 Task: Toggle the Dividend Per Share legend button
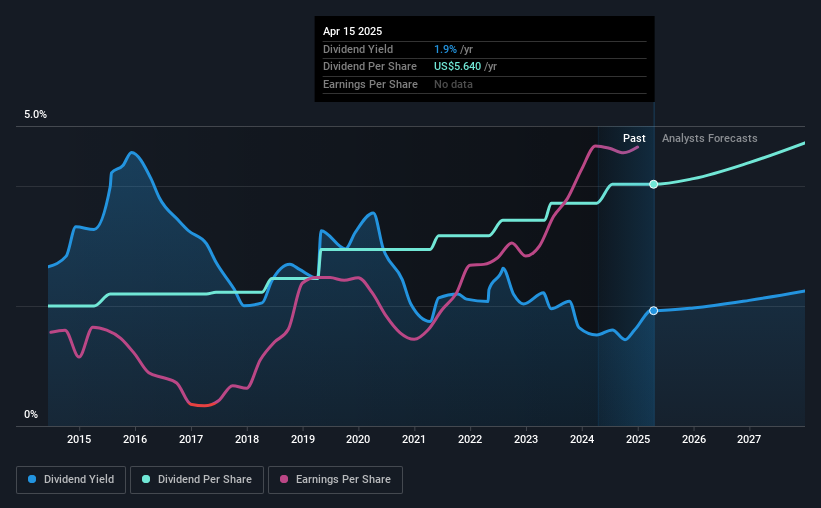197,480
